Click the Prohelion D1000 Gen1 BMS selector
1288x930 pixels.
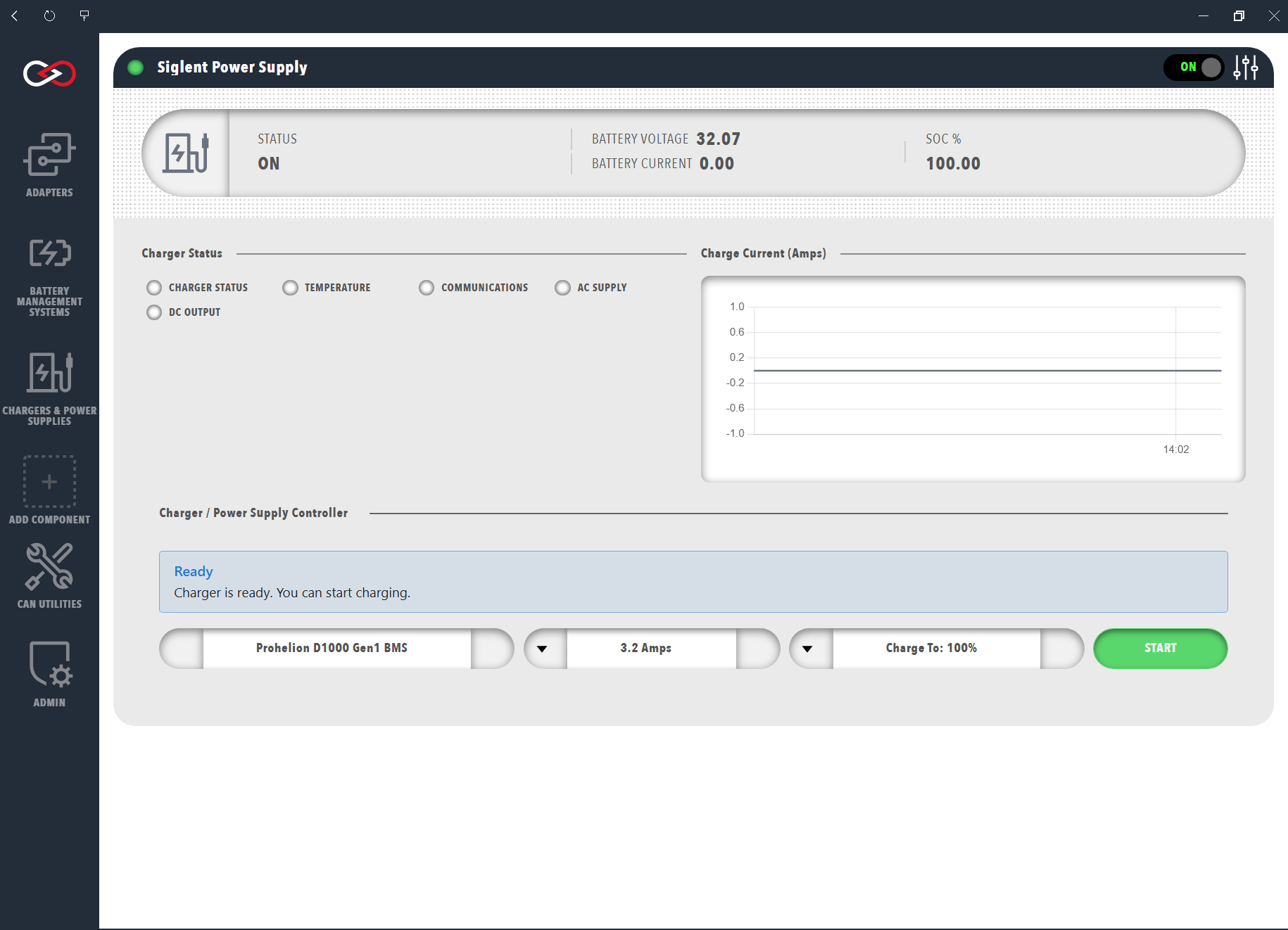(337, 649)
